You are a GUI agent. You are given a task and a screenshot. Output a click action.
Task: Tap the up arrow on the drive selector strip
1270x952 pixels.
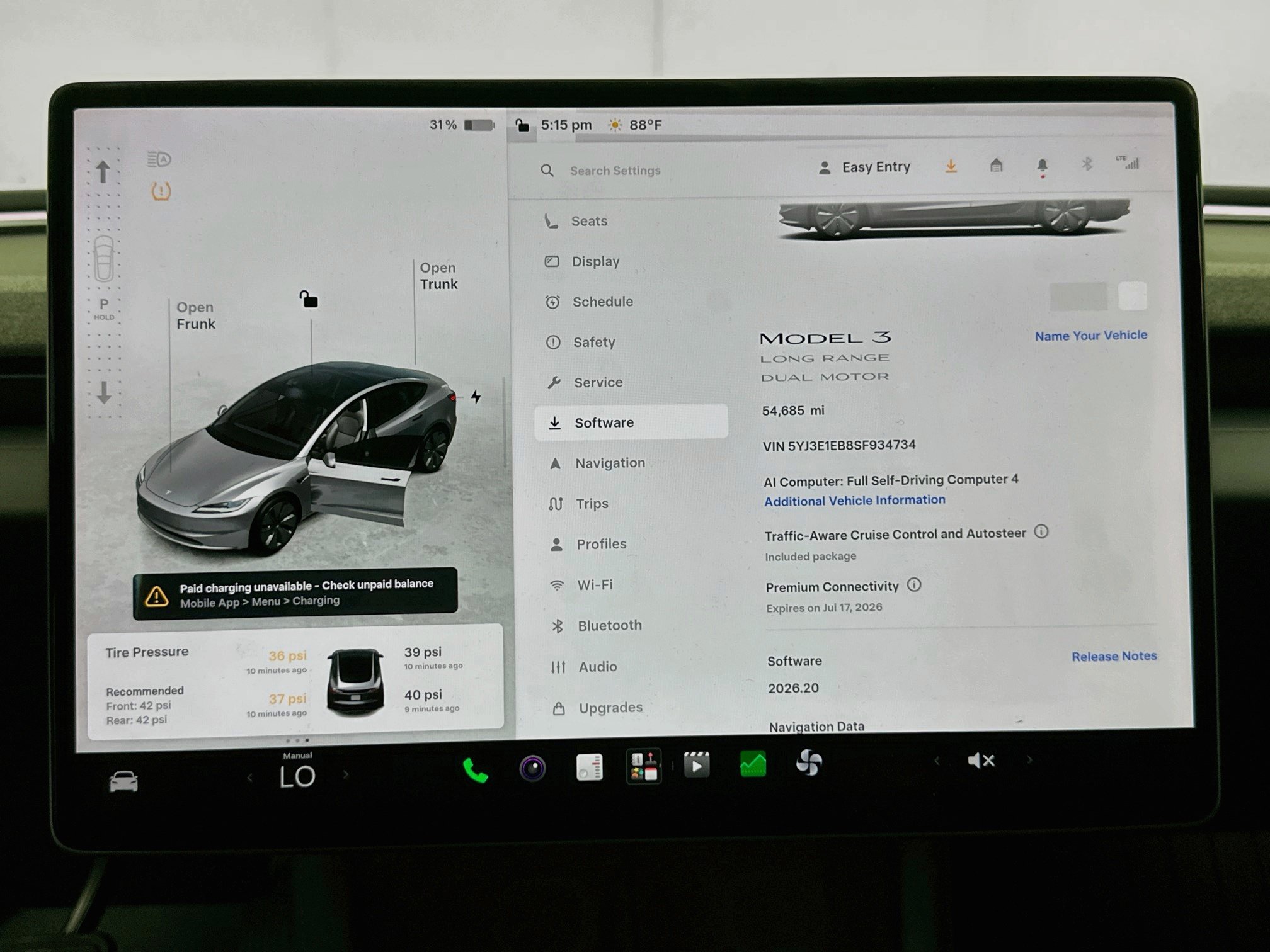click(103, 171)
